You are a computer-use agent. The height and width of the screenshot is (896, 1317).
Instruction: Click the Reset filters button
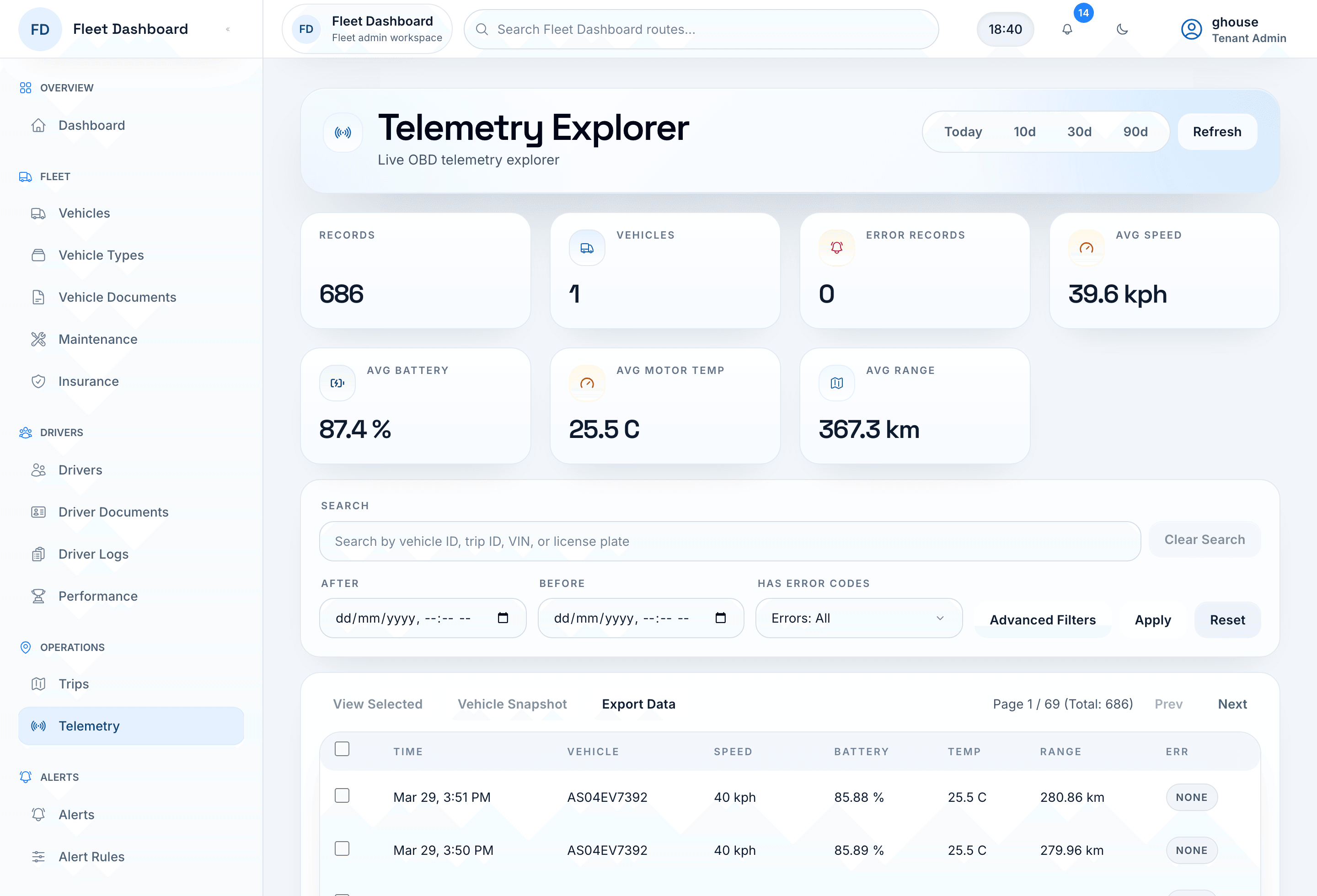click(1227, 619)
